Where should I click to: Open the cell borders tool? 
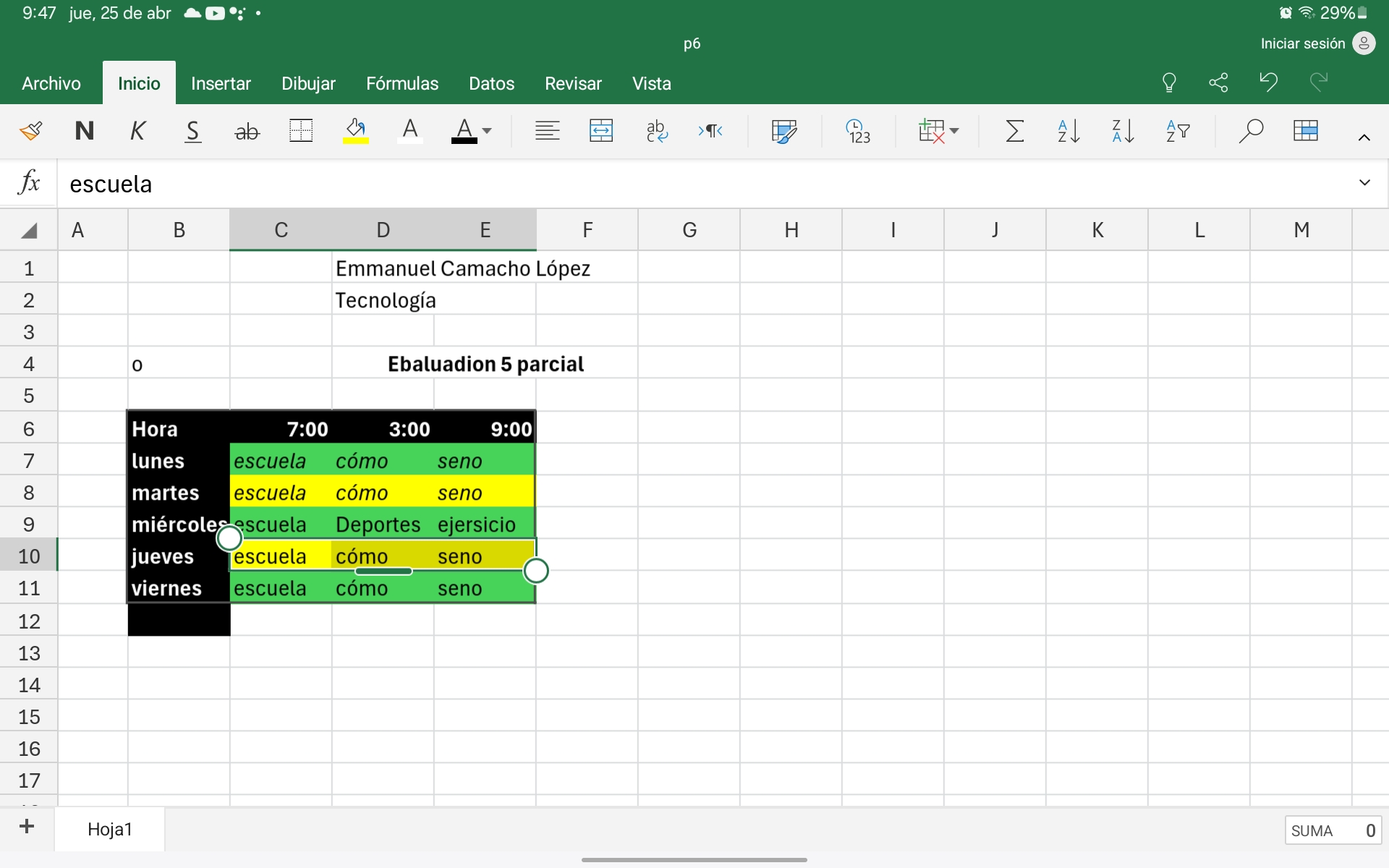pos(300,131)
